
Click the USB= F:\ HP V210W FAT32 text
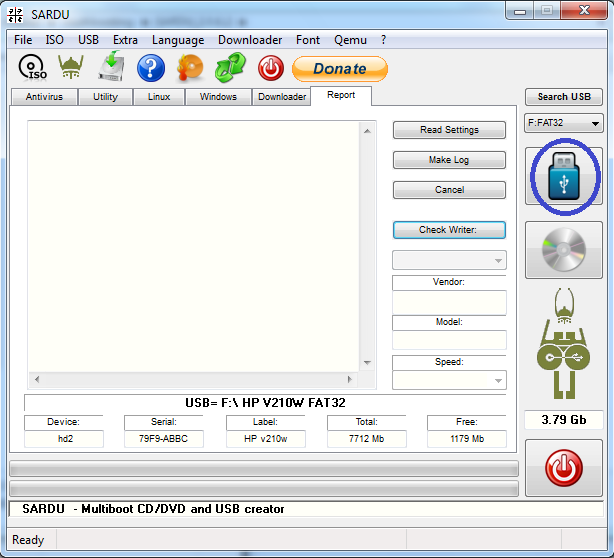[265, 403]
